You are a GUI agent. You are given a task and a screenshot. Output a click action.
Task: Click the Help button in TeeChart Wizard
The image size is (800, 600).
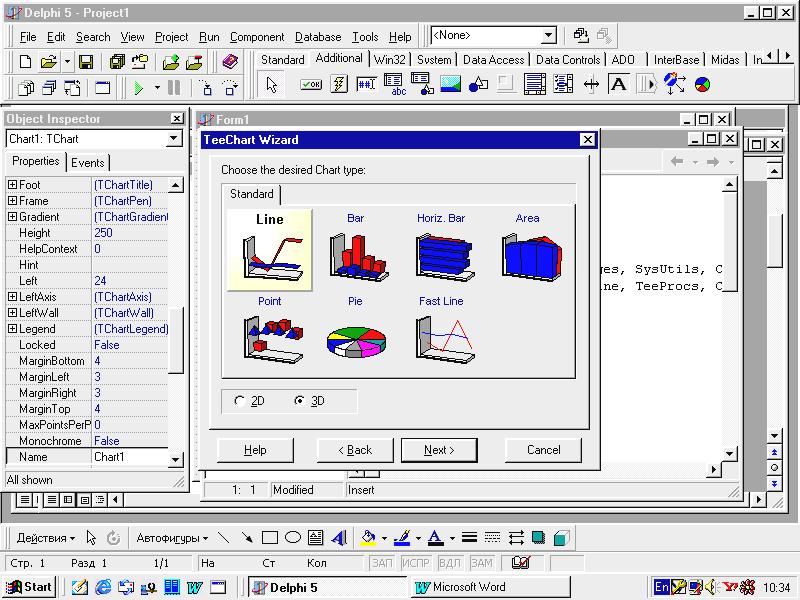255,450
